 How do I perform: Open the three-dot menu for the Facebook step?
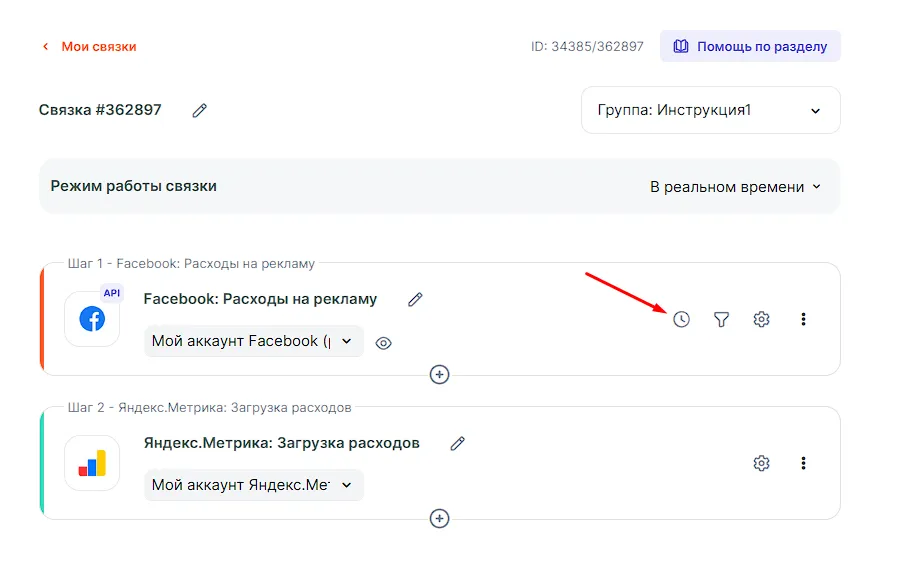coord(803,319)
